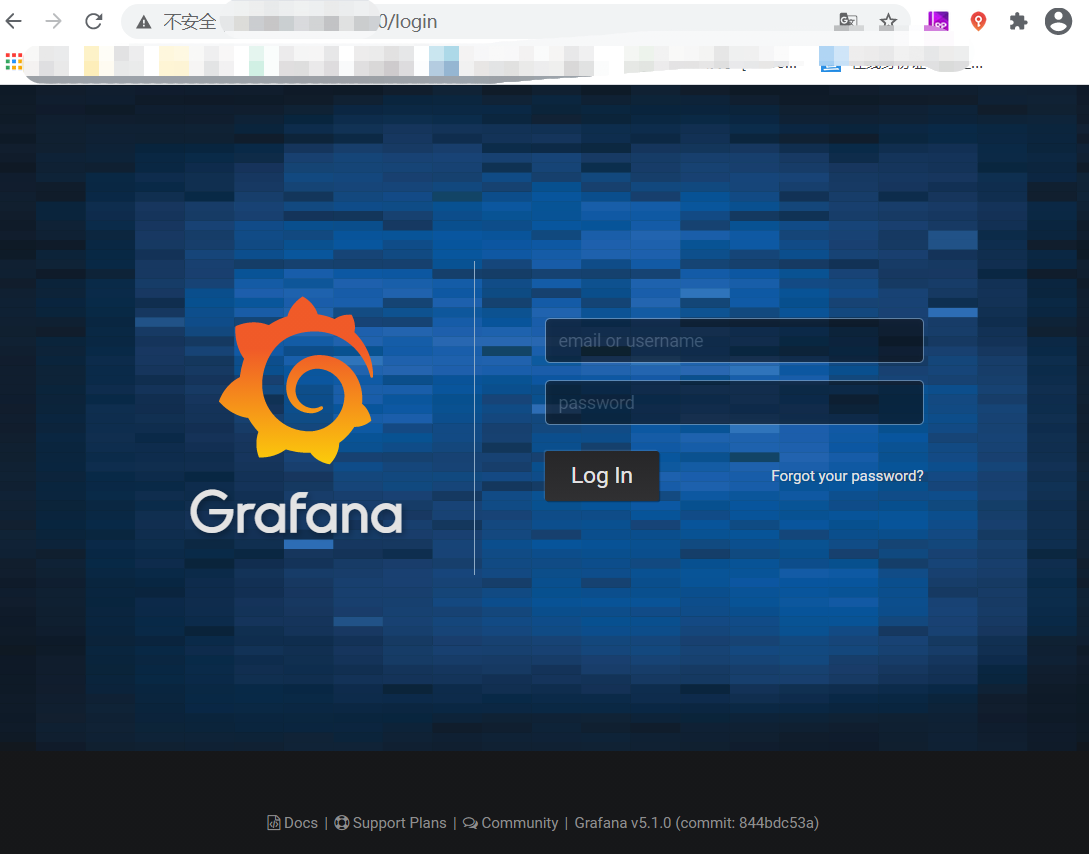
Task: Open the not-secure warning icon in address bar
Action: (144, 22)
